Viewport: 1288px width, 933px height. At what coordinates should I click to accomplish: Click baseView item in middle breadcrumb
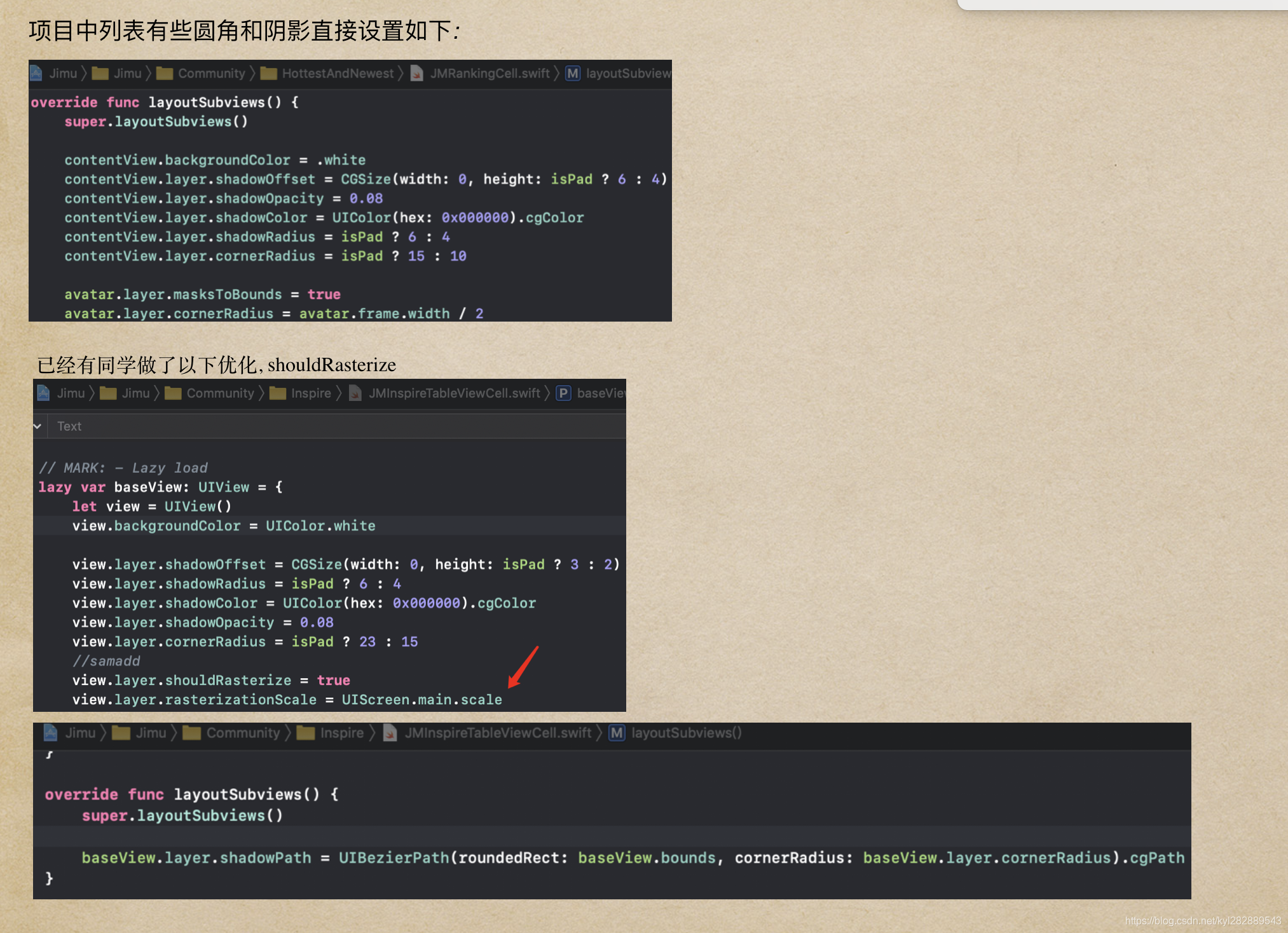pos(600,393)
